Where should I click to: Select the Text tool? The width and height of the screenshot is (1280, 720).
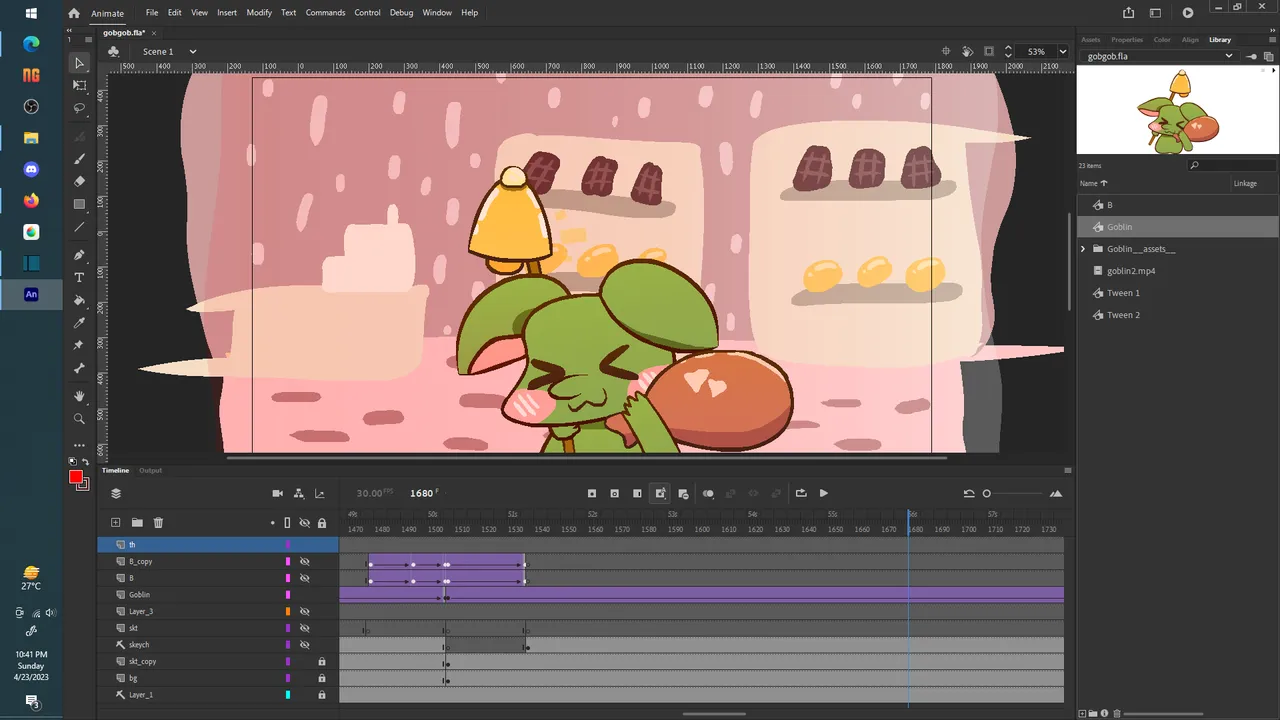coord(80,278)
